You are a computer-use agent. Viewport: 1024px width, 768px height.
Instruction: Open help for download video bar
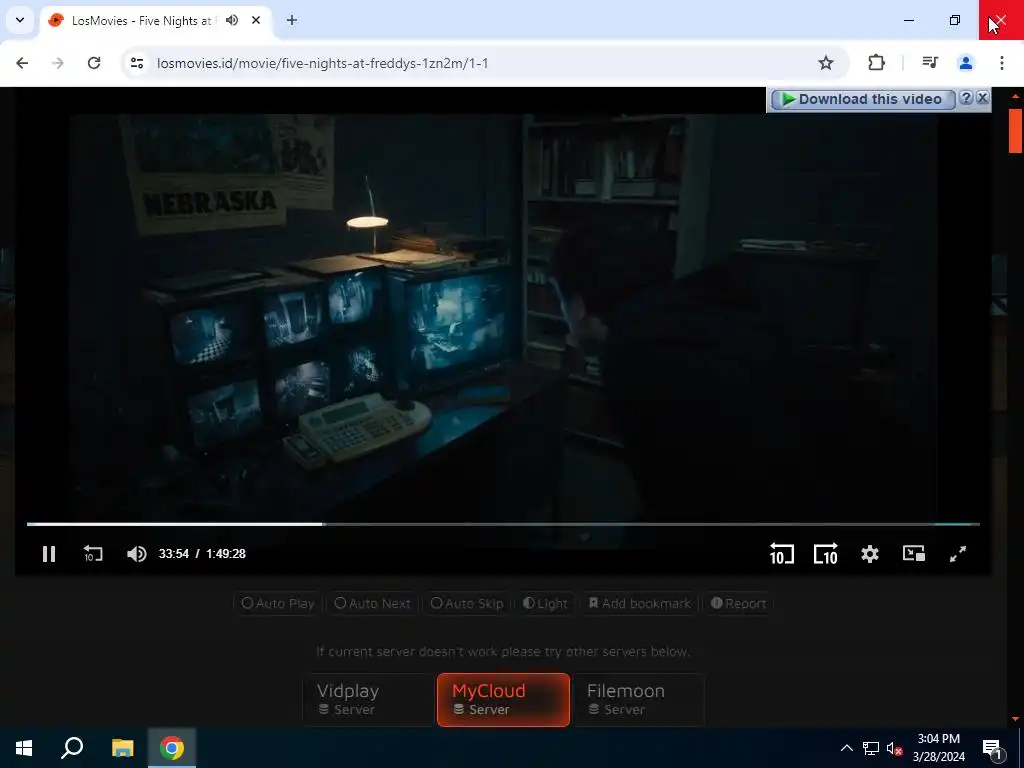[x=967, y=98]
